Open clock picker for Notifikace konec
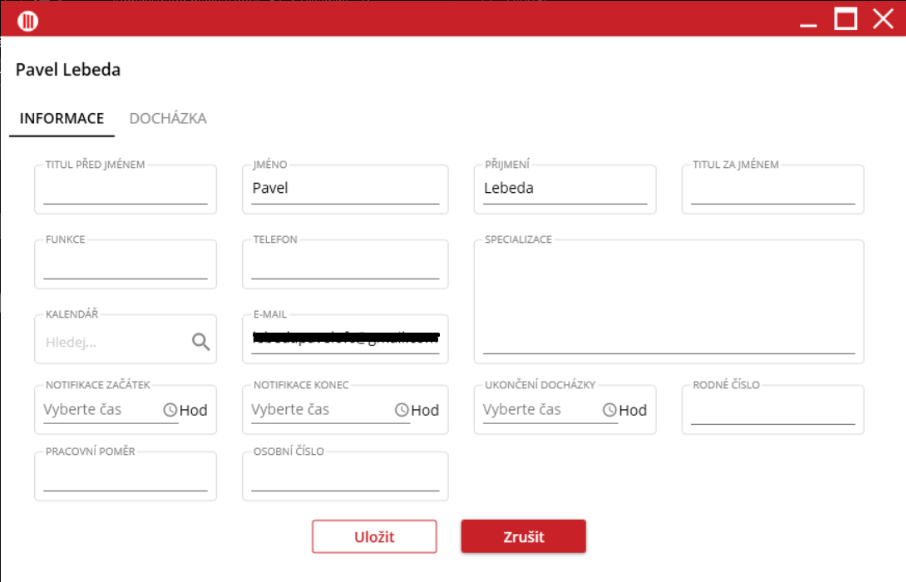This screenshot has width=906, height=582. 402,410
